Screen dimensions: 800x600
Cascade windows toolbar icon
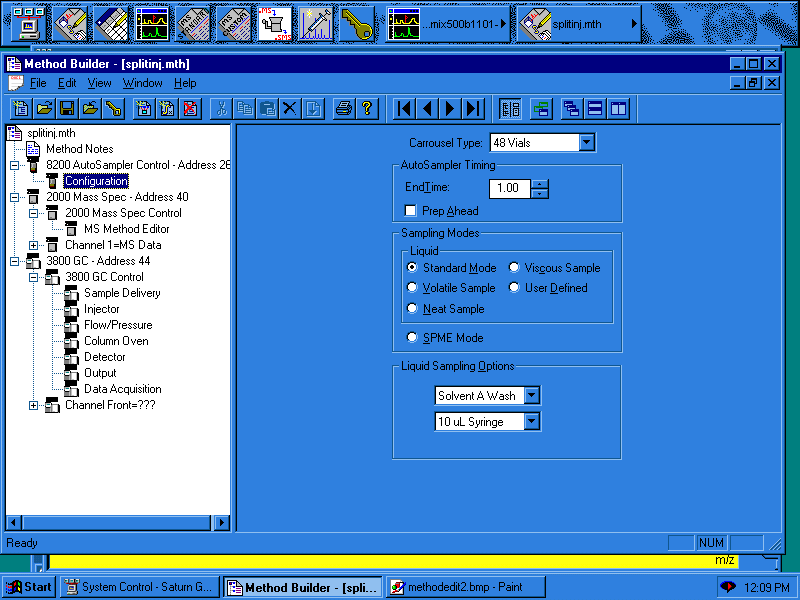click(571, 109)
